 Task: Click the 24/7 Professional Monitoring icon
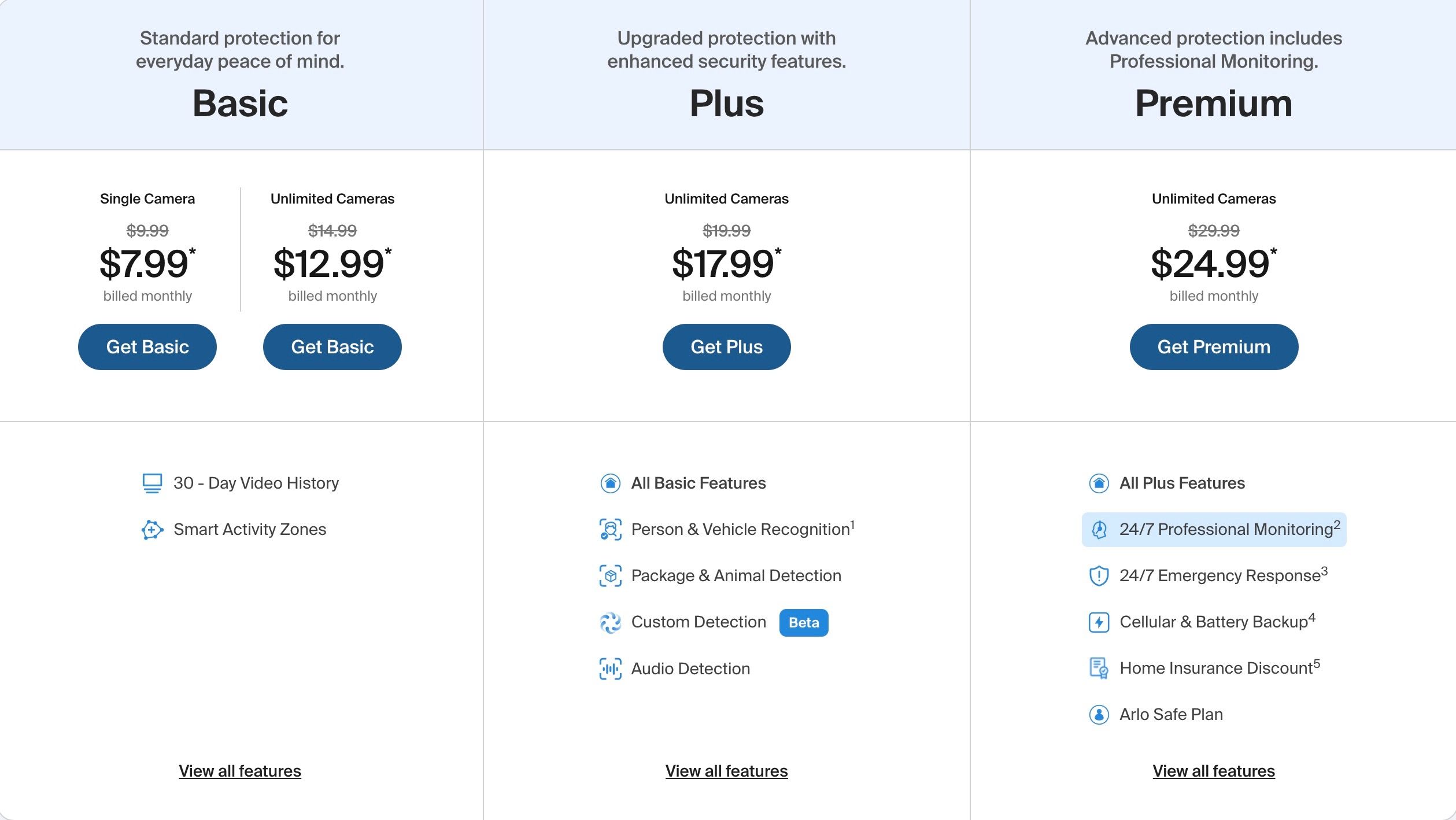click(1098, 529)
